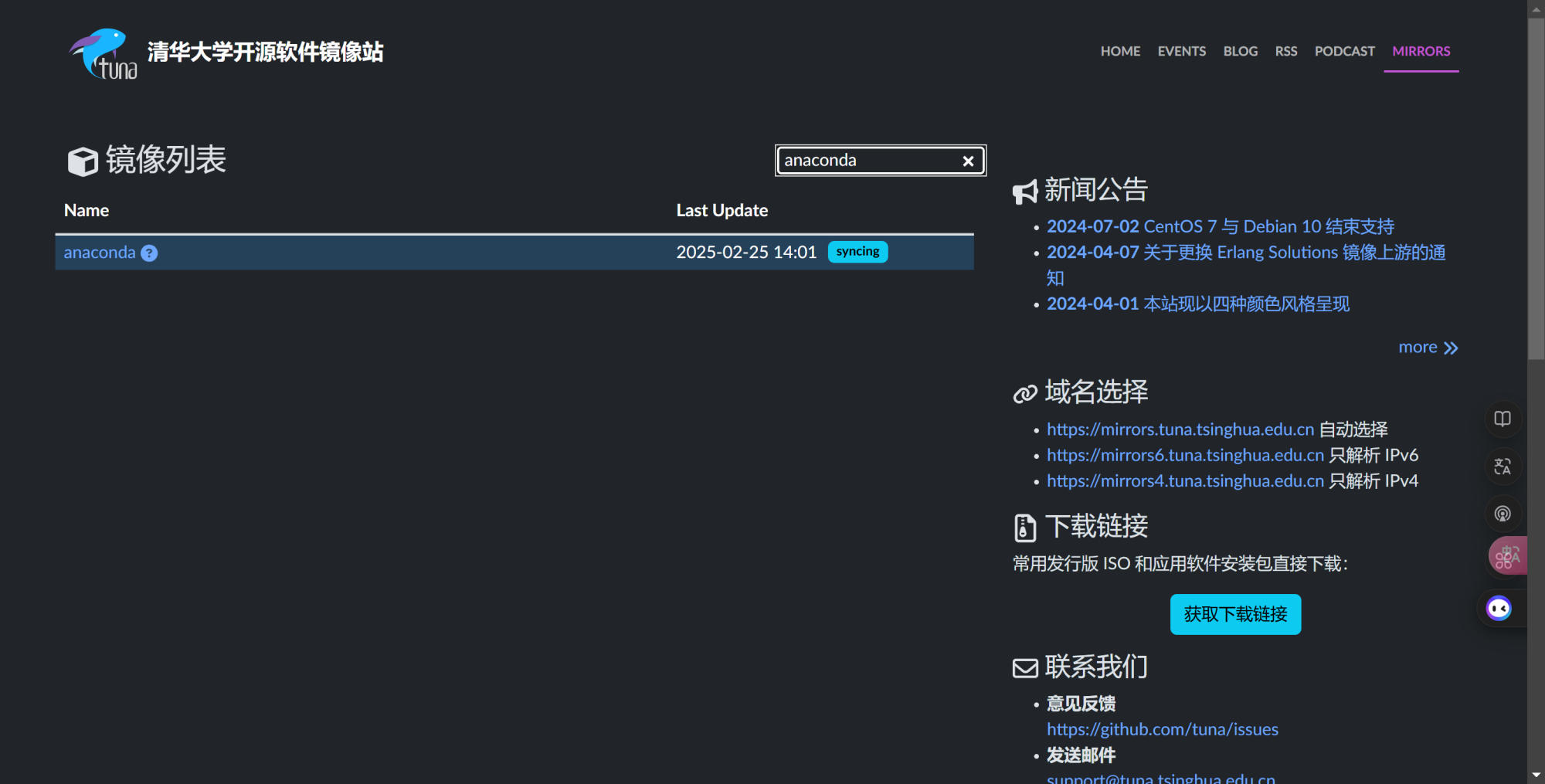This screenshot has height=784, width=1545.
Task: Click the 意见反馈 heading text
Action: point(1081,704)
